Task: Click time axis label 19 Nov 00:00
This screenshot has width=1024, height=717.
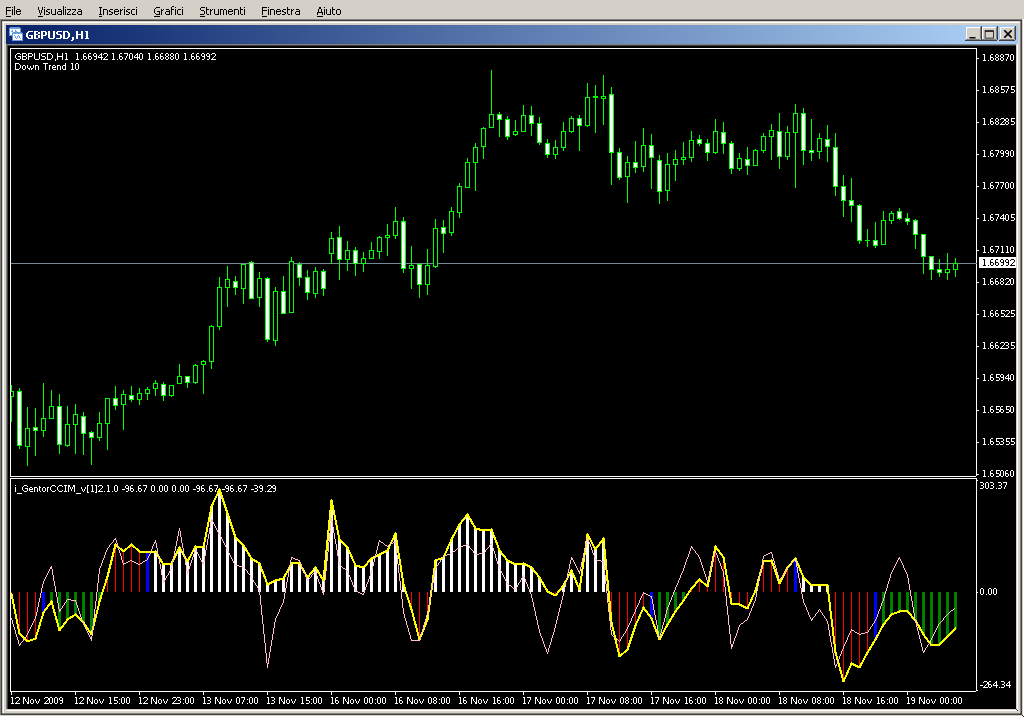Action: coord(934,701)
